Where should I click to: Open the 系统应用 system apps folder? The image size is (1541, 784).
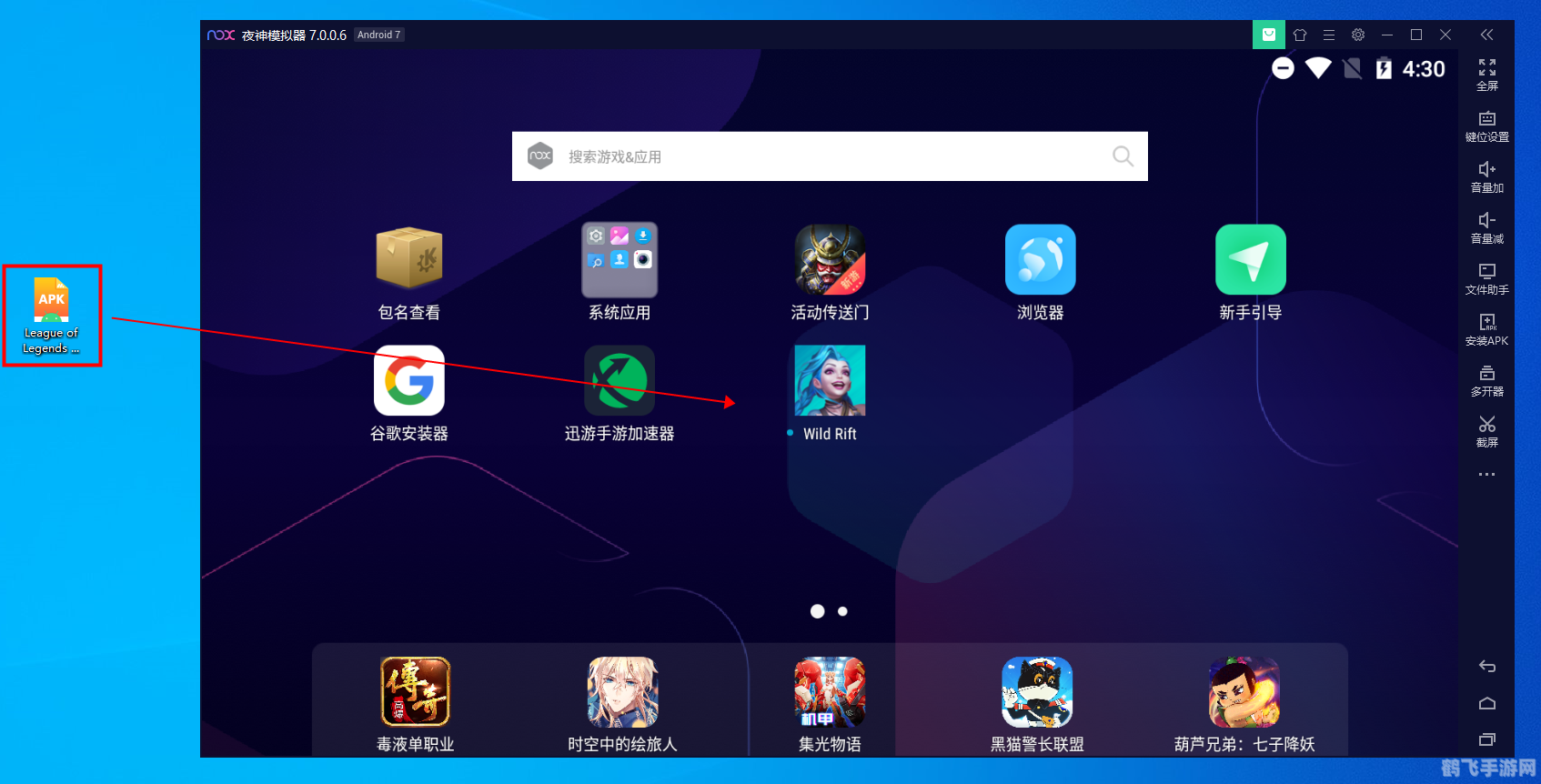(619, 260)
